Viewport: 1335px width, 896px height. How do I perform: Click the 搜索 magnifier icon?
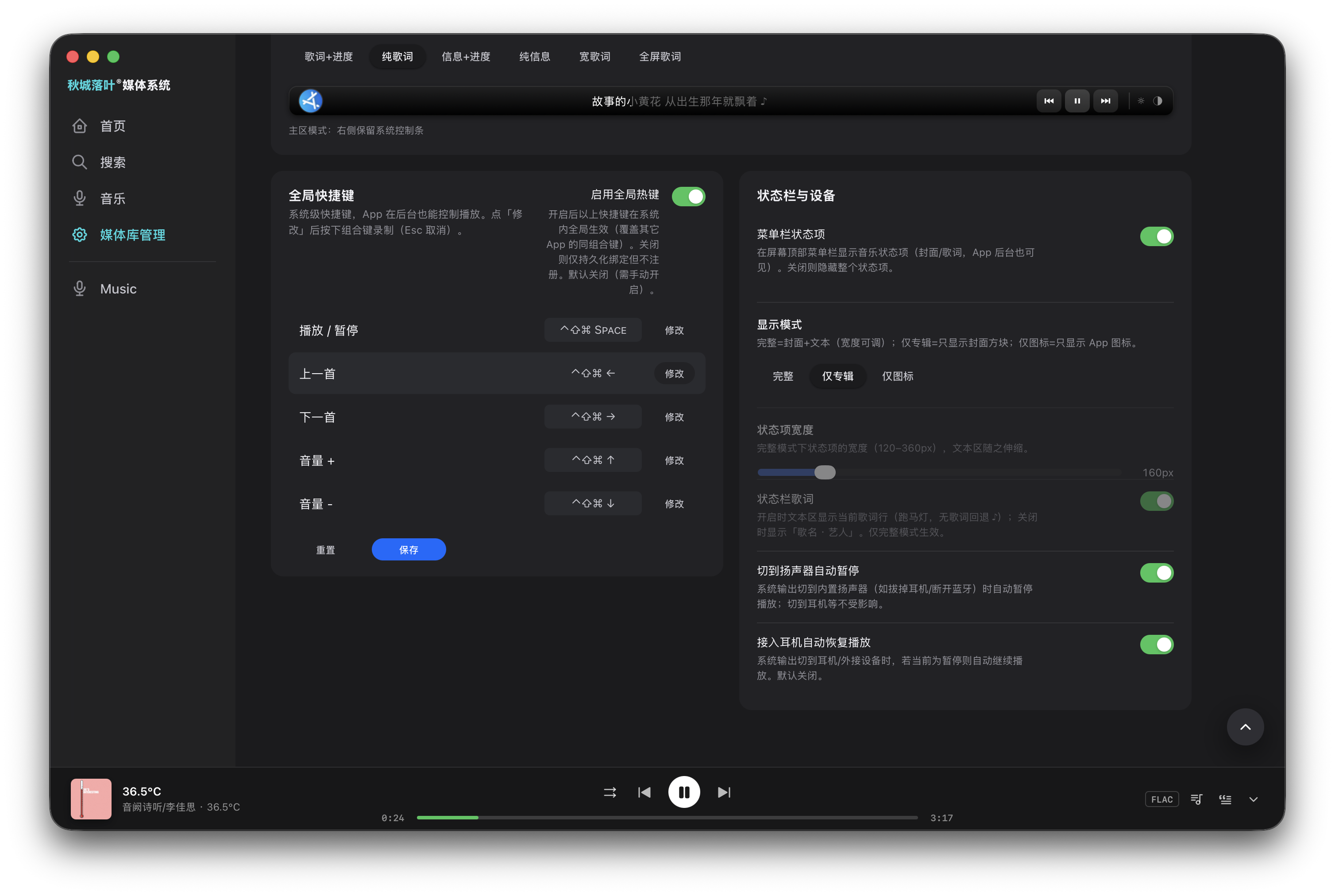coord(79,162)
